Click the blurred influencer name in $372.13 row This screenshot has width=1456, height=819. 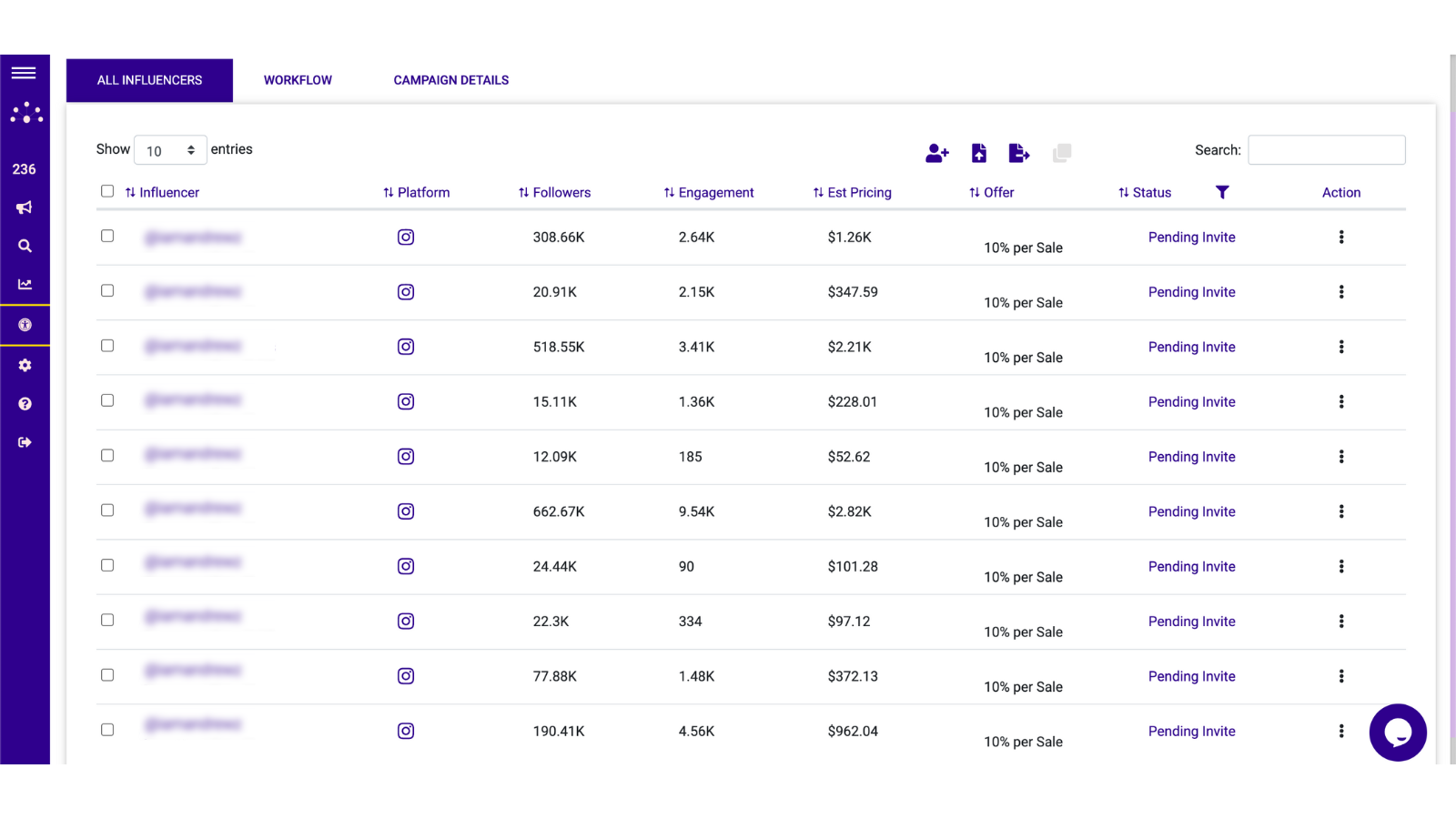pyautogui.click(x=193, y=671)
